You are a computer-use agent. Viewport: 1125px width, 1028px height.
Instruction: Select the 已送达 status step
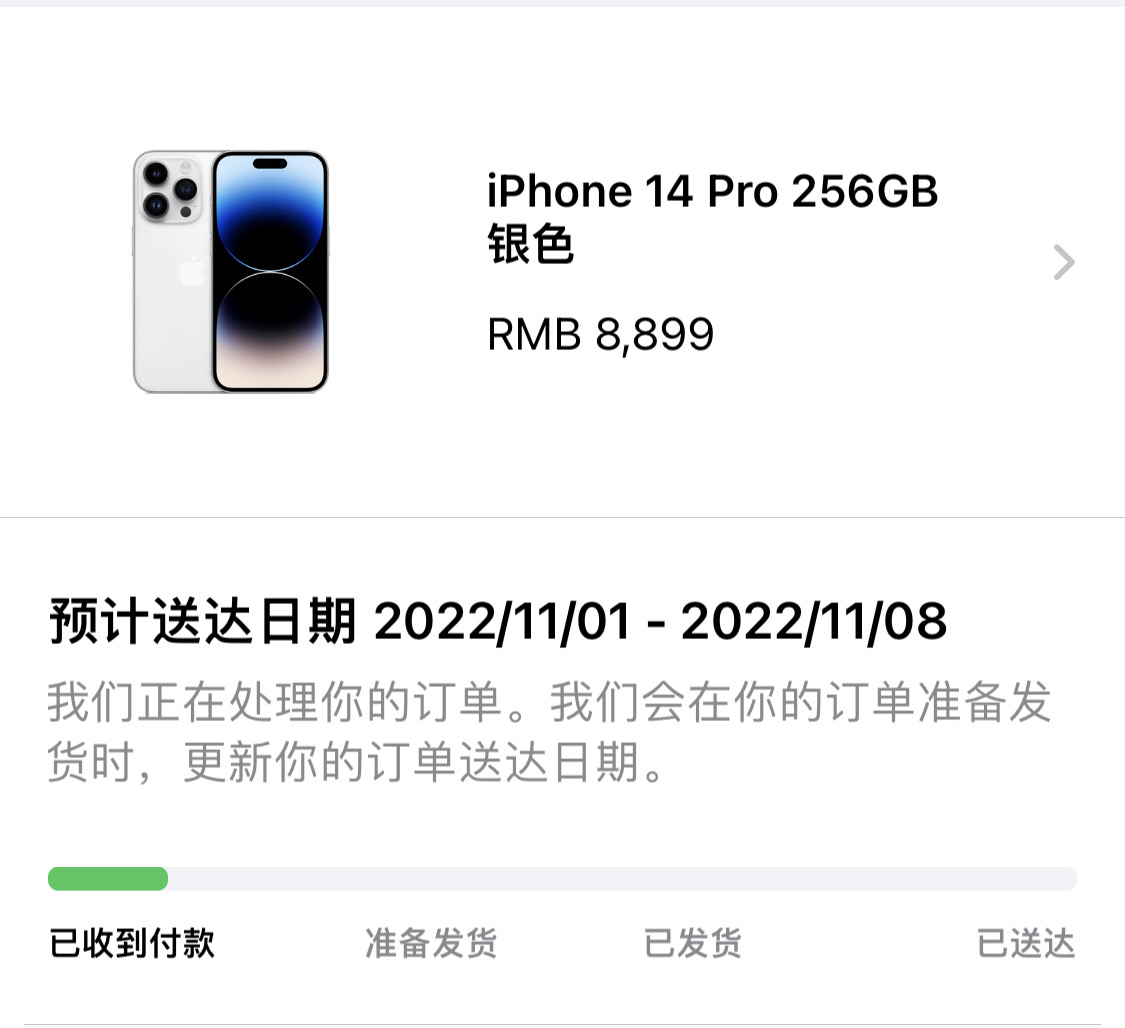pyautogui.click(x=1026, y=943)
